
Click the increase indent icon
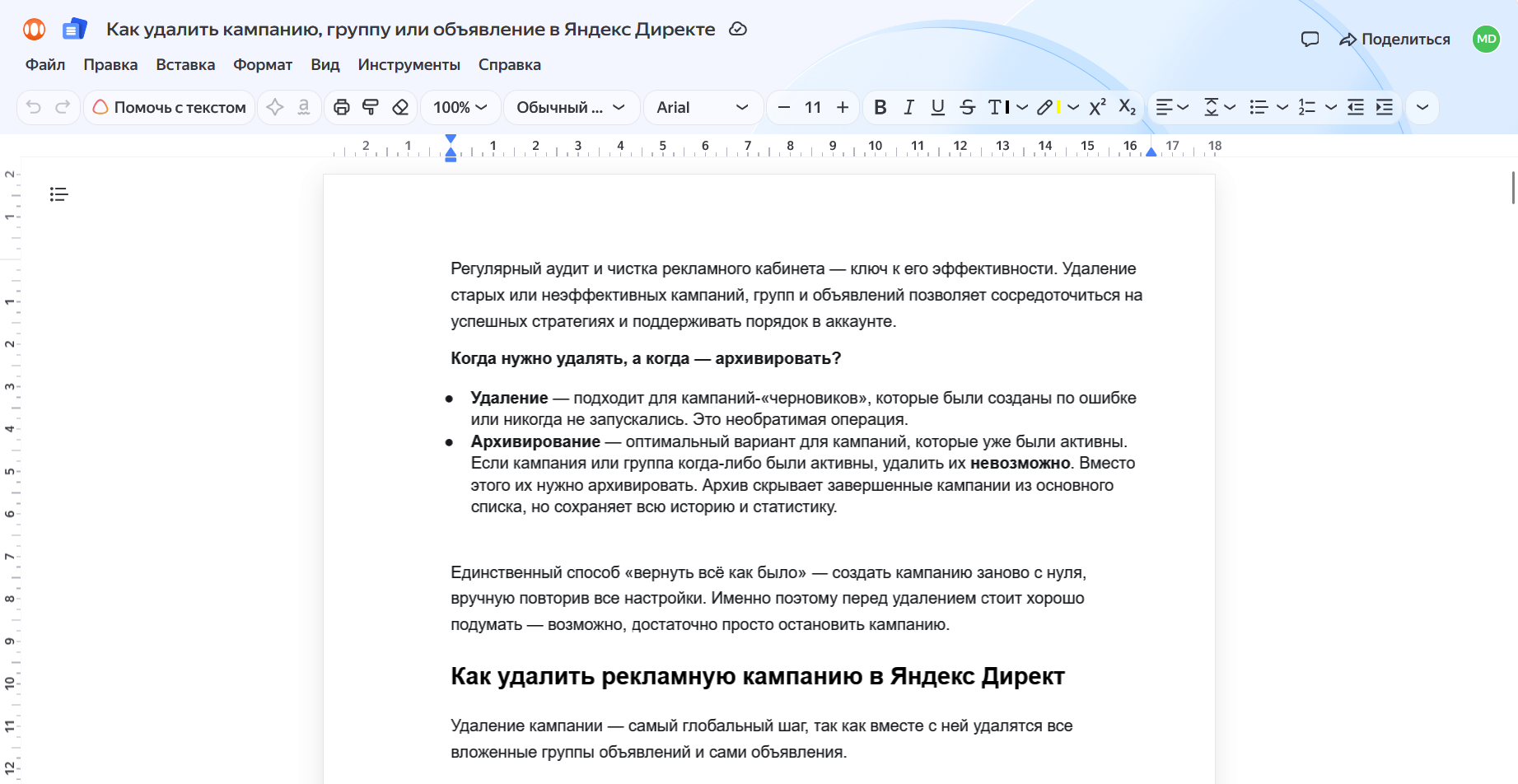pos(1385,107)
